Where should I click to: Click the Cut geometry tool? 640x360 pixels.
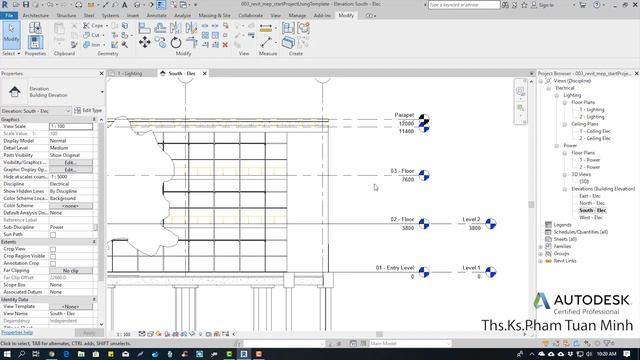[x=92, y=35]
